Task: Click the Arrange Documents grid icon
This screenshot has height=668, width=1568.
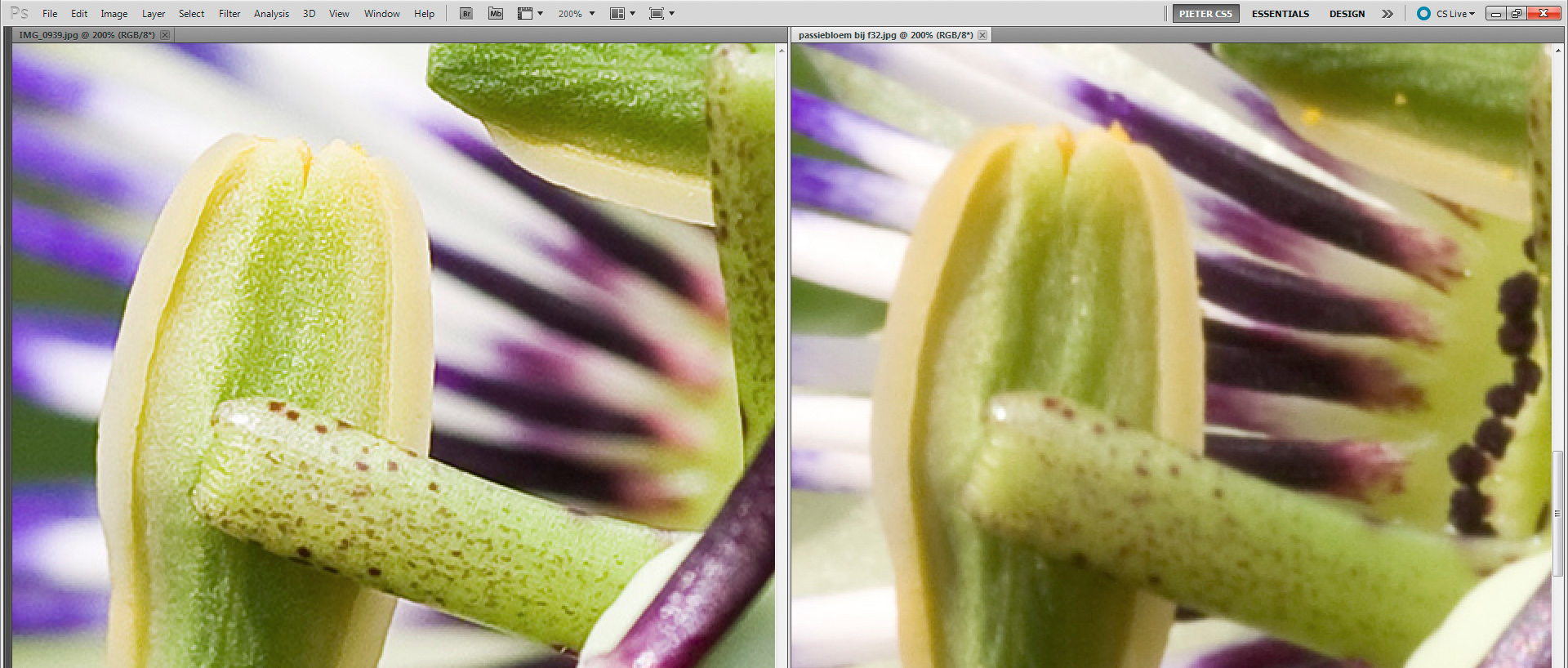Action: click(x=618, y=14)
